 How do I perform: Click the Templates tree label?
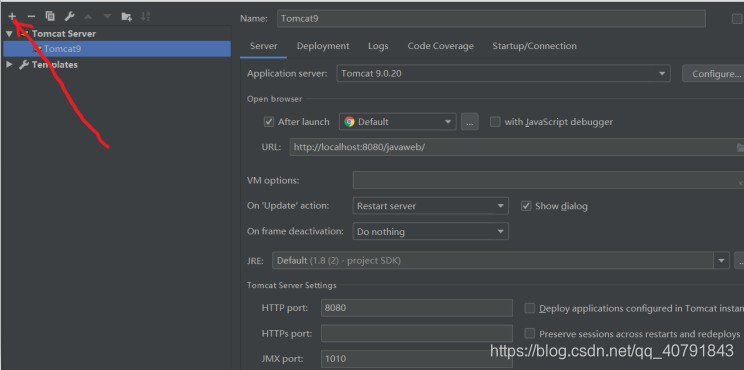pyautogui.click(x=55, y=65)
